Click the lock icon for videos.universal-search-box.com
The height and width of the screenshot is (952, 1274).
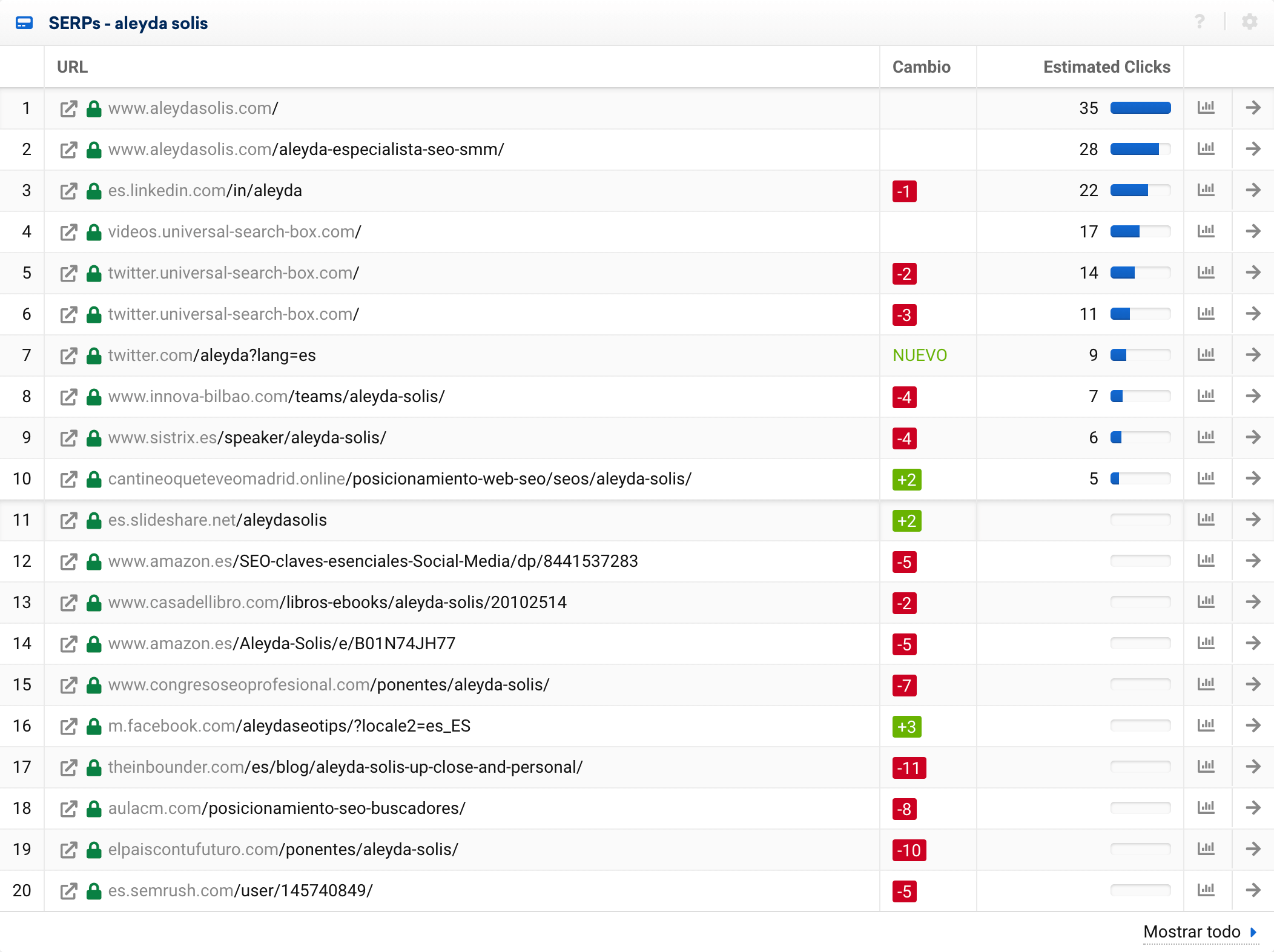click(x=94, y=233)
